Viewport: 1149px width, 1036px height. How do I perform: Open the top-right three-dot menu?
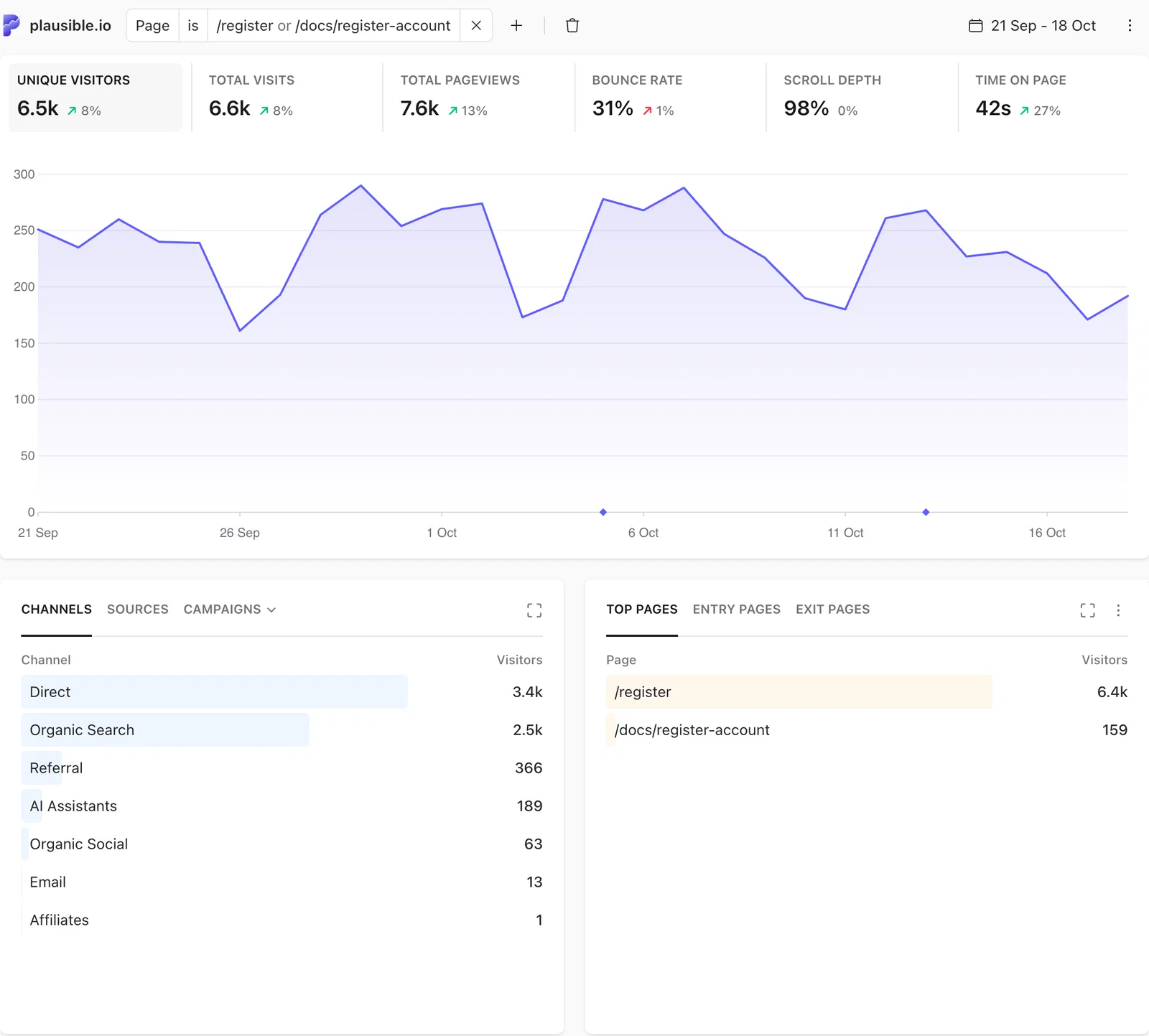pos(1130,26)
